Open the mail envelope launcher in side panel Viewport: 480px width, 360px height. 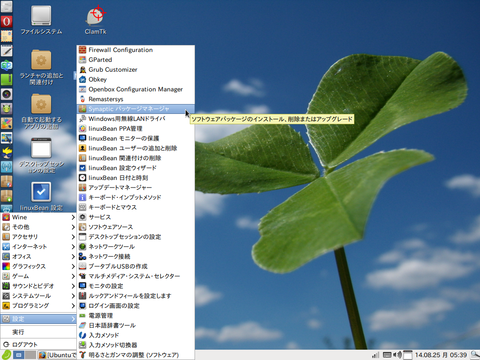[6, 36]
